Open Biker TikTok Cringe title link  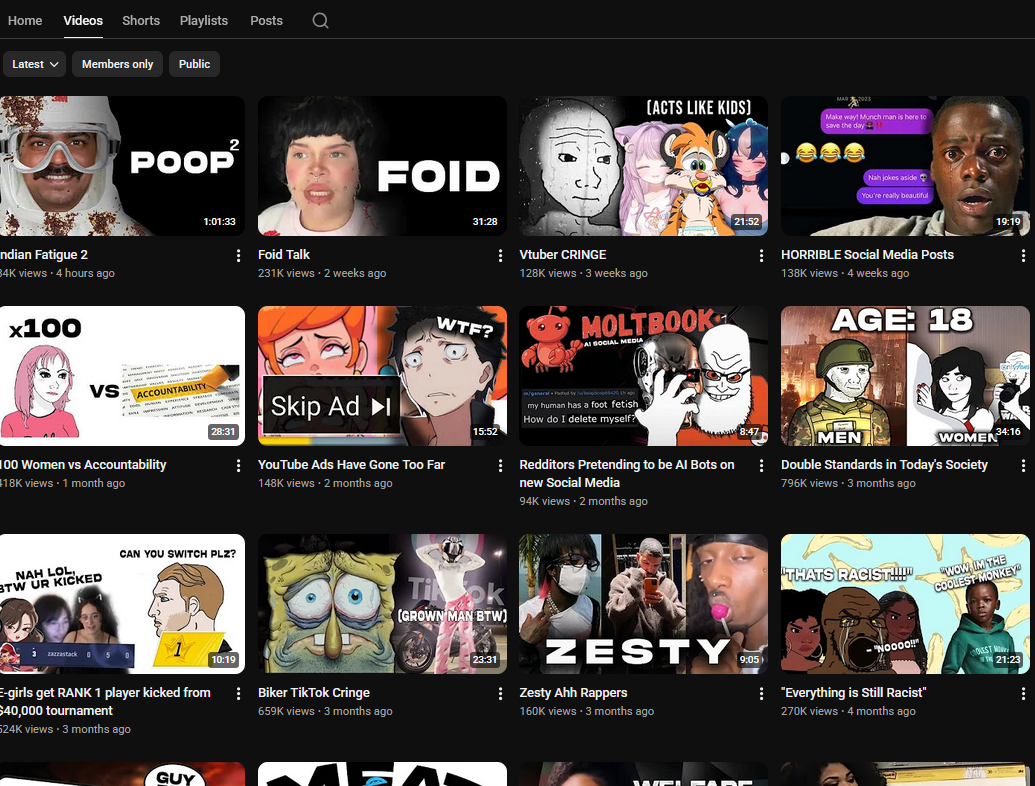(314, 693)
